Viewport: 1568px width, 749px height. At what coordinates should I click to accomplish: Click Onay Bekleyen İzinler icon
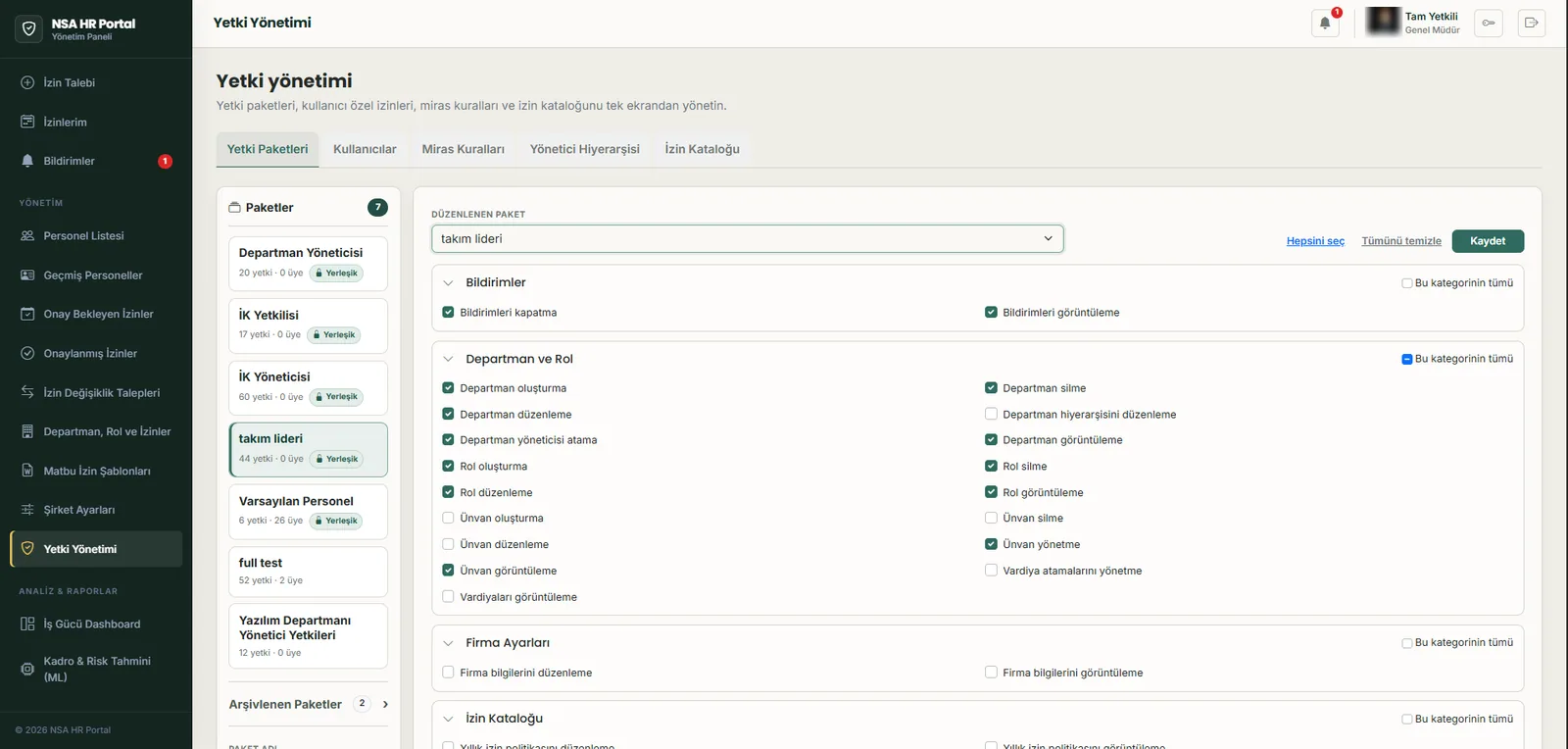pos(27,314)
